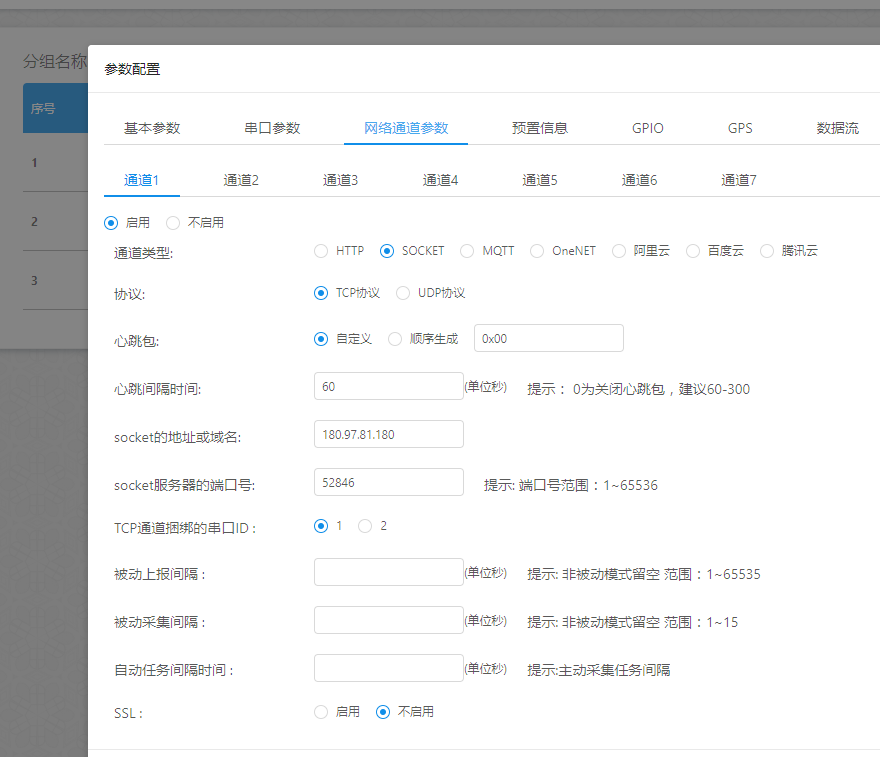This screenshot has width=880, height=757.
Task: Click the 被动上报间隔 empty input field
Action: pyautogui.click(x=388, y=571)
